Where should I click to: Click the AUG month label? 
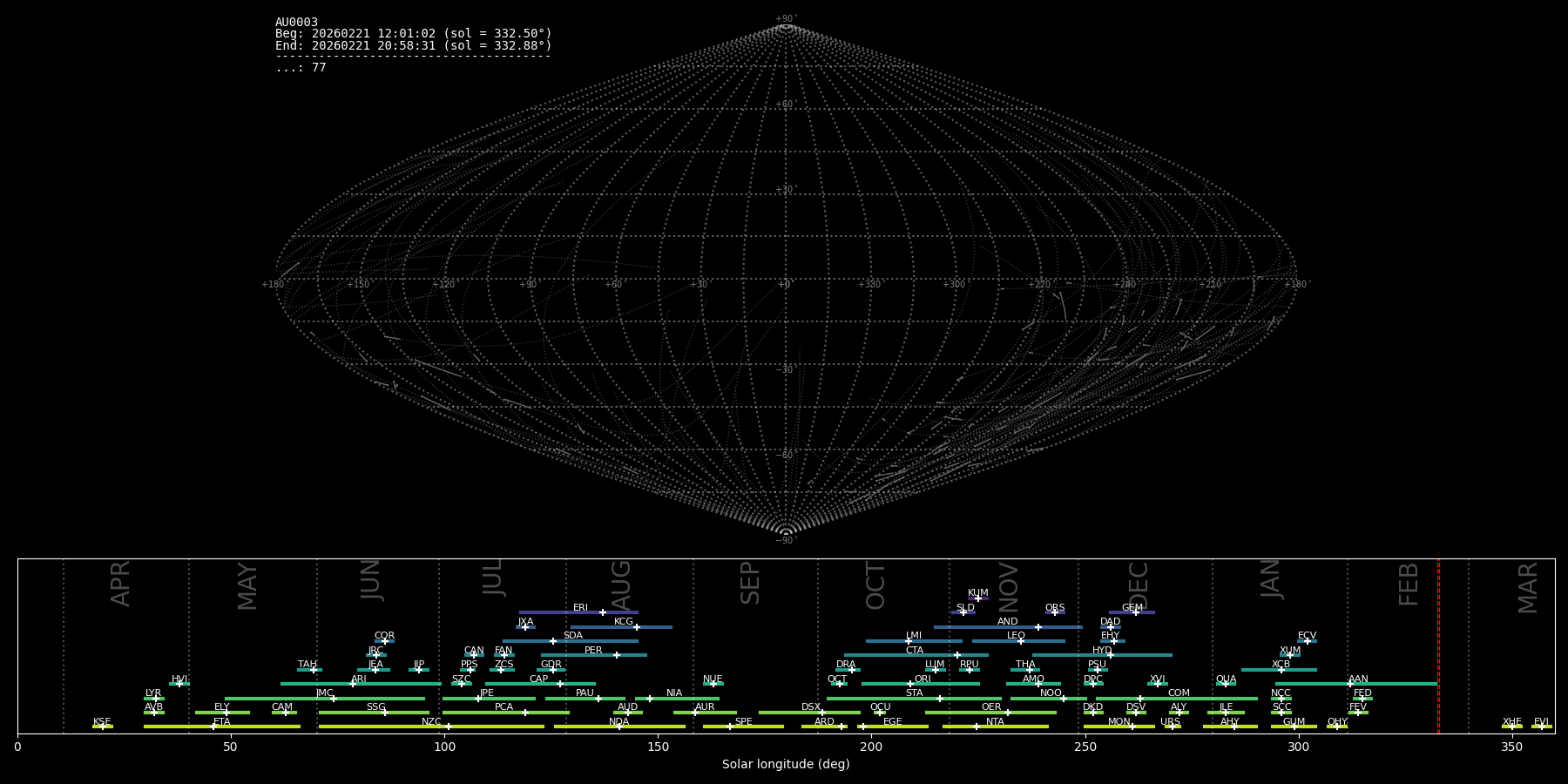[x=621, y=585]
